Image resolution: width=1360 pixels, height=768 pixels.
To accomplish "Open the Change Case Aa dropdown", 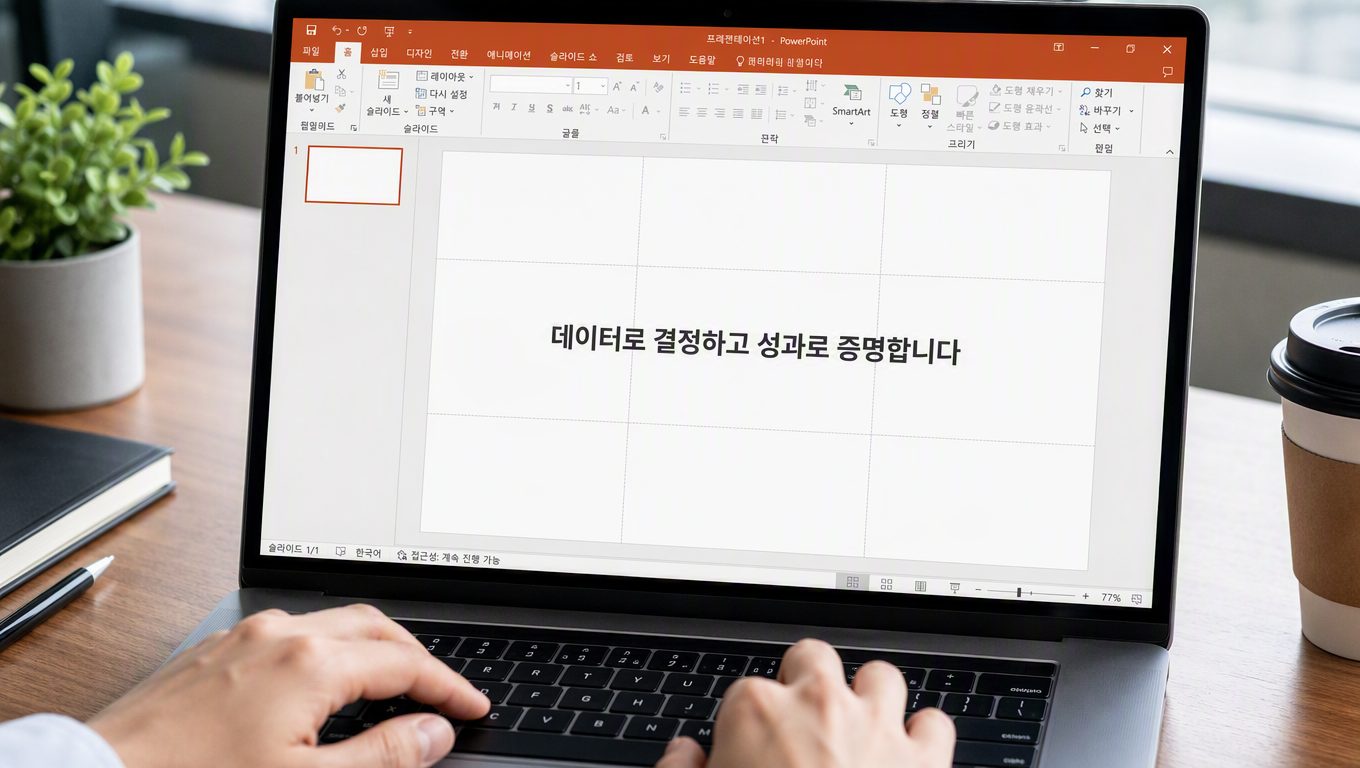I will pyautogui.click(x=616, y=110).
